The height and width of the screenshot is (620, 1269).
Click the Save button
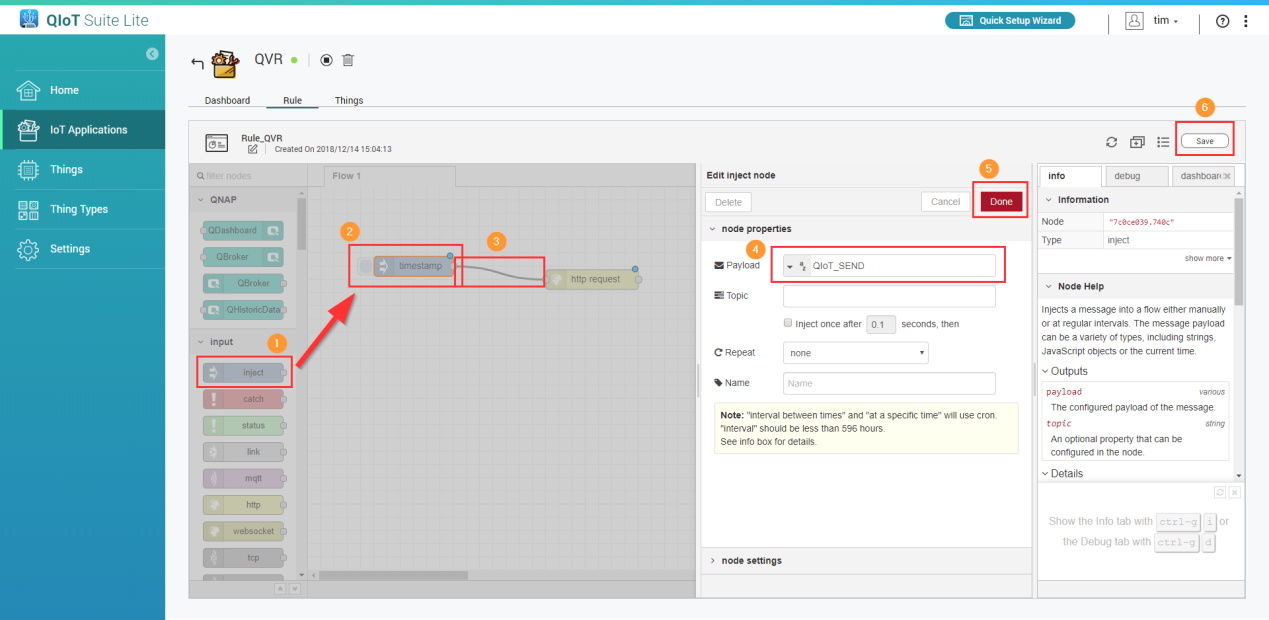1205,141
